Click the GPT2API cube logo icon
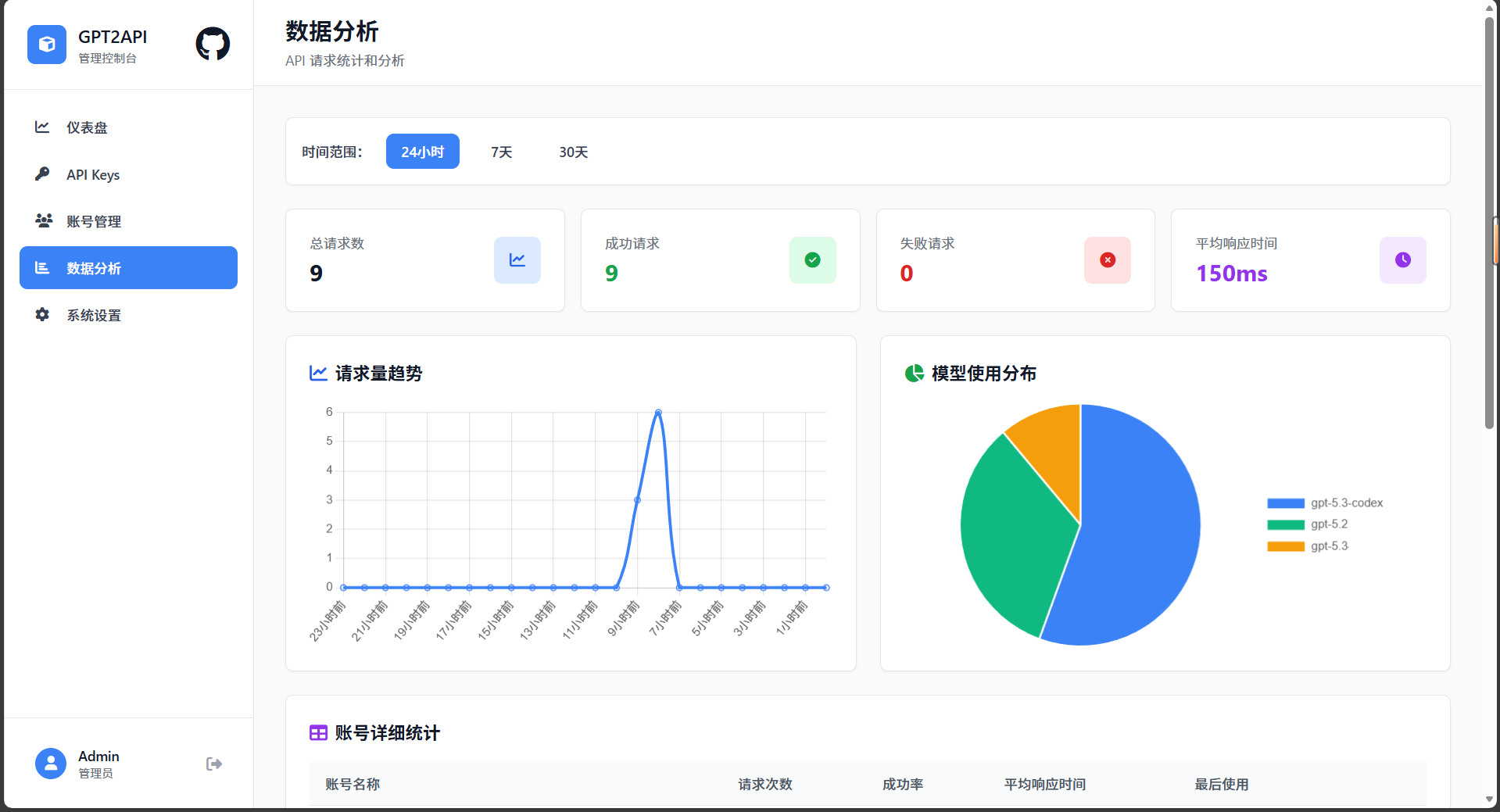Image resolution: width=1500 pixels, height=812 pixels. (x=46, y=45)
